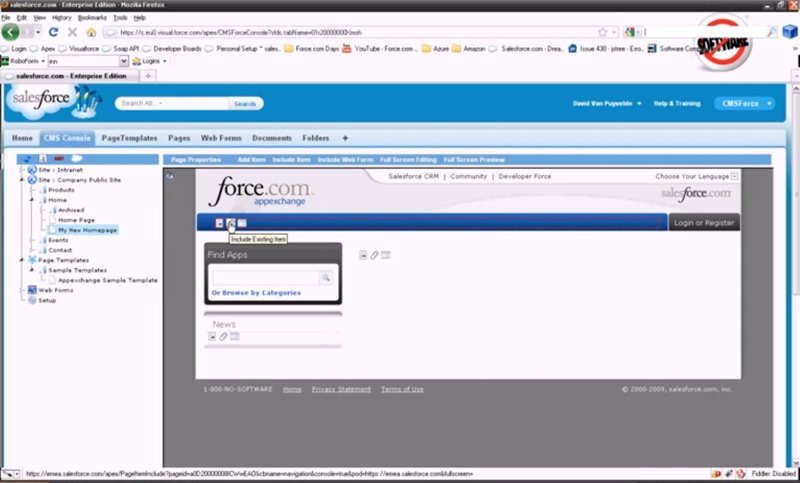
Task: Click the Firefox green back arrow
Action: 10,32
